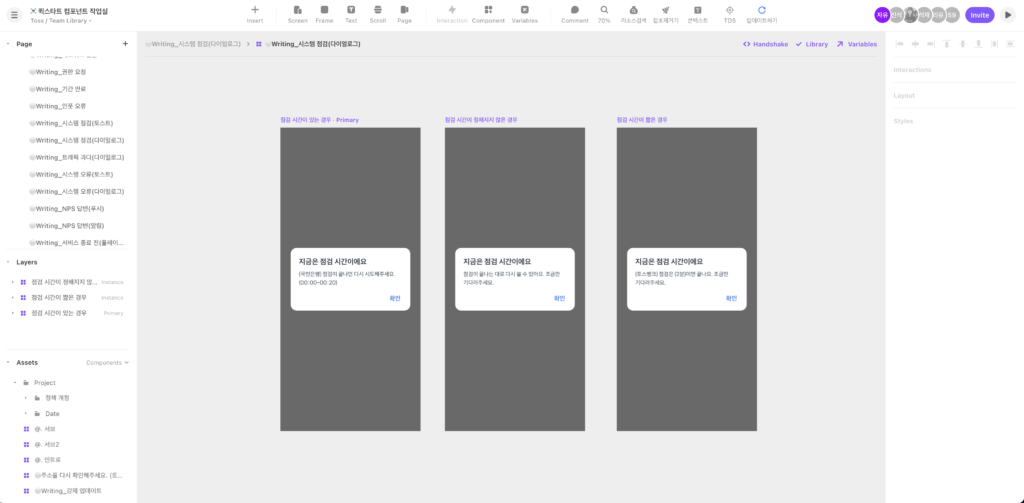Select the Scroll tool
The height and width of the screenshot is (503, 1024).
tap(377, 14)
